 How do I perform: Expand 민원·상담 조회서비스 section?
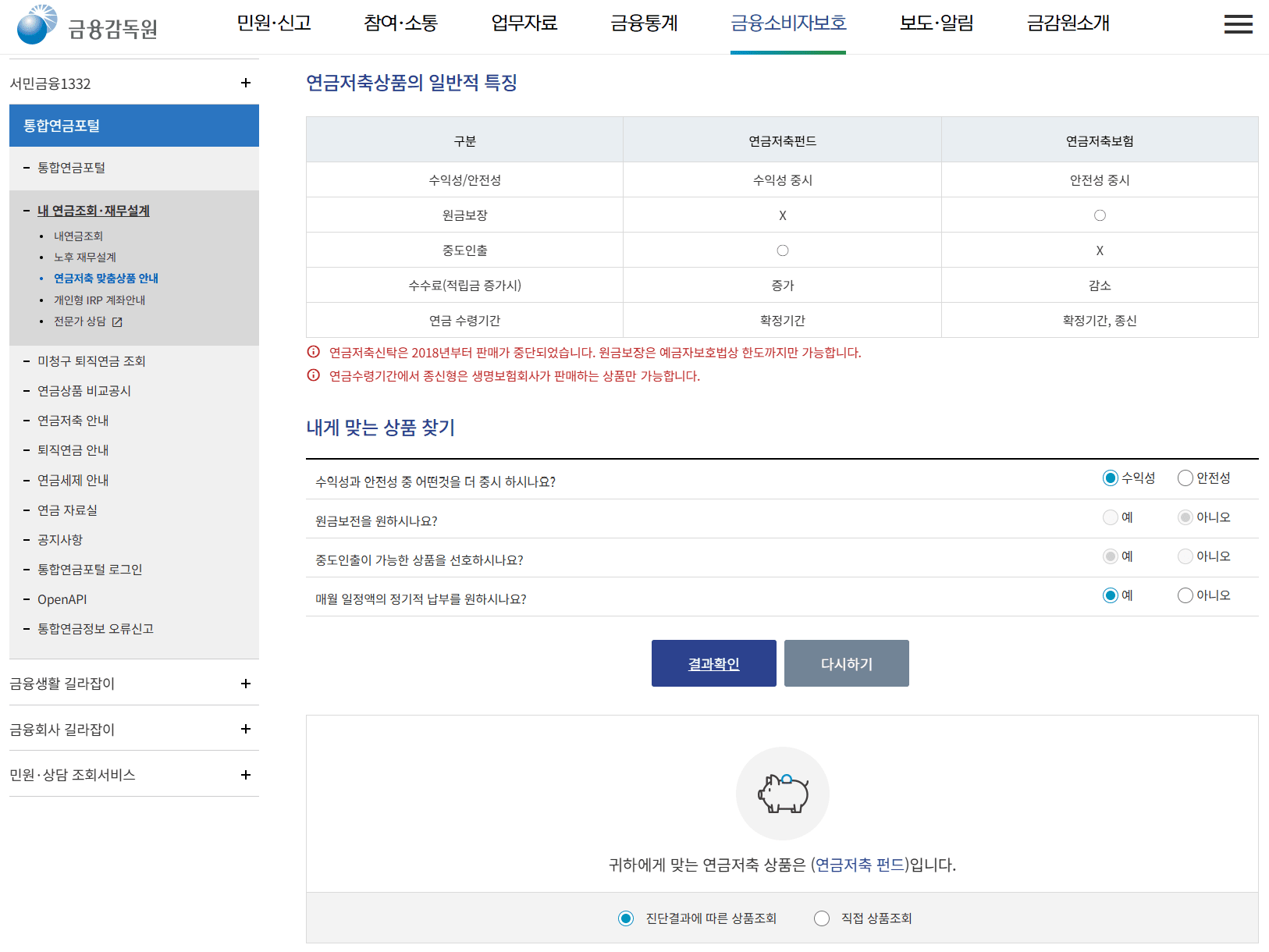pyautogui.click(x=246, y=775)
